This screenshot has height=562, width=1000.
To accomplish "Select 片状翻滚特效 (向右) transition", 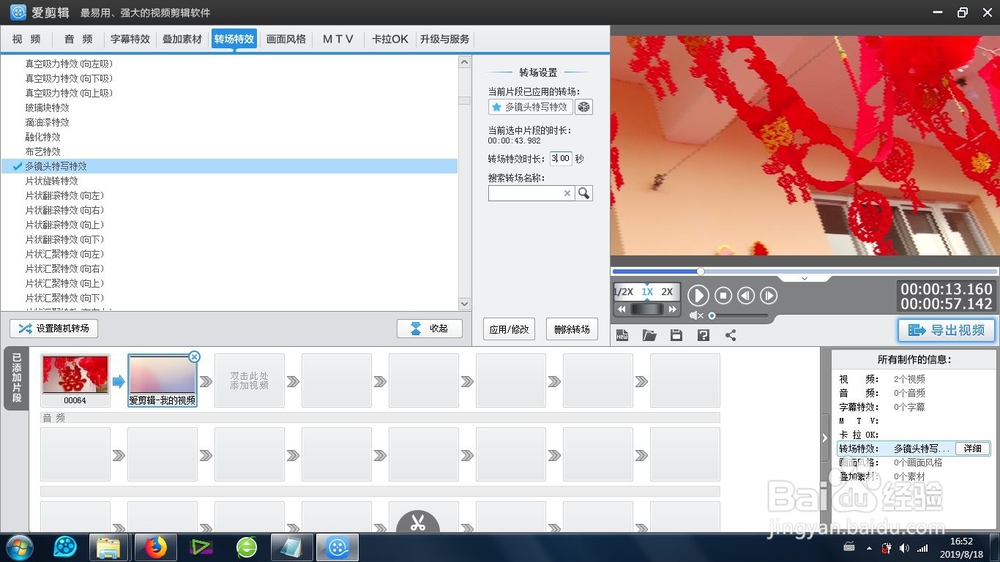I will [x=64, y=211].
